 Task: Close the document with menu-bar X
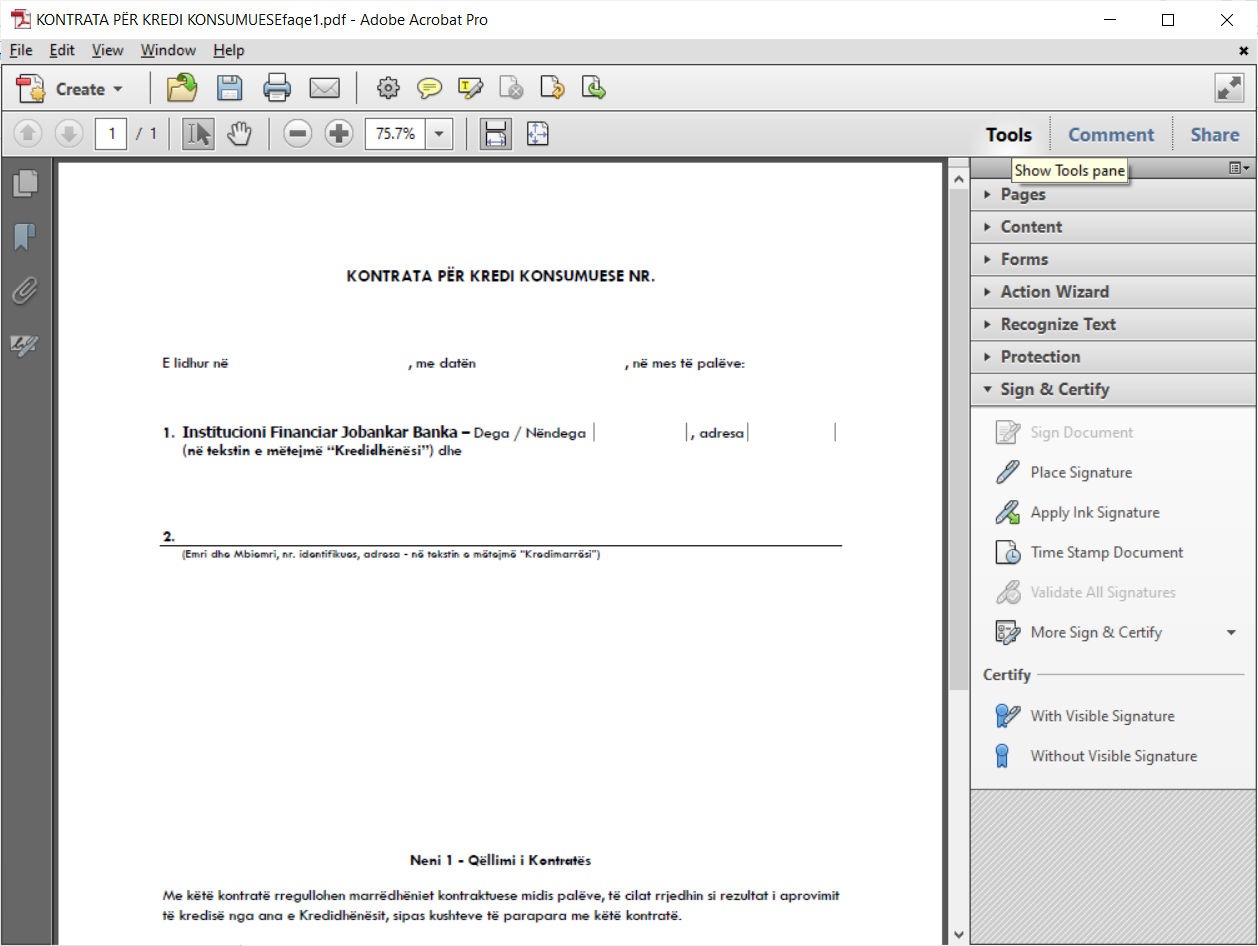[1243, 50]
